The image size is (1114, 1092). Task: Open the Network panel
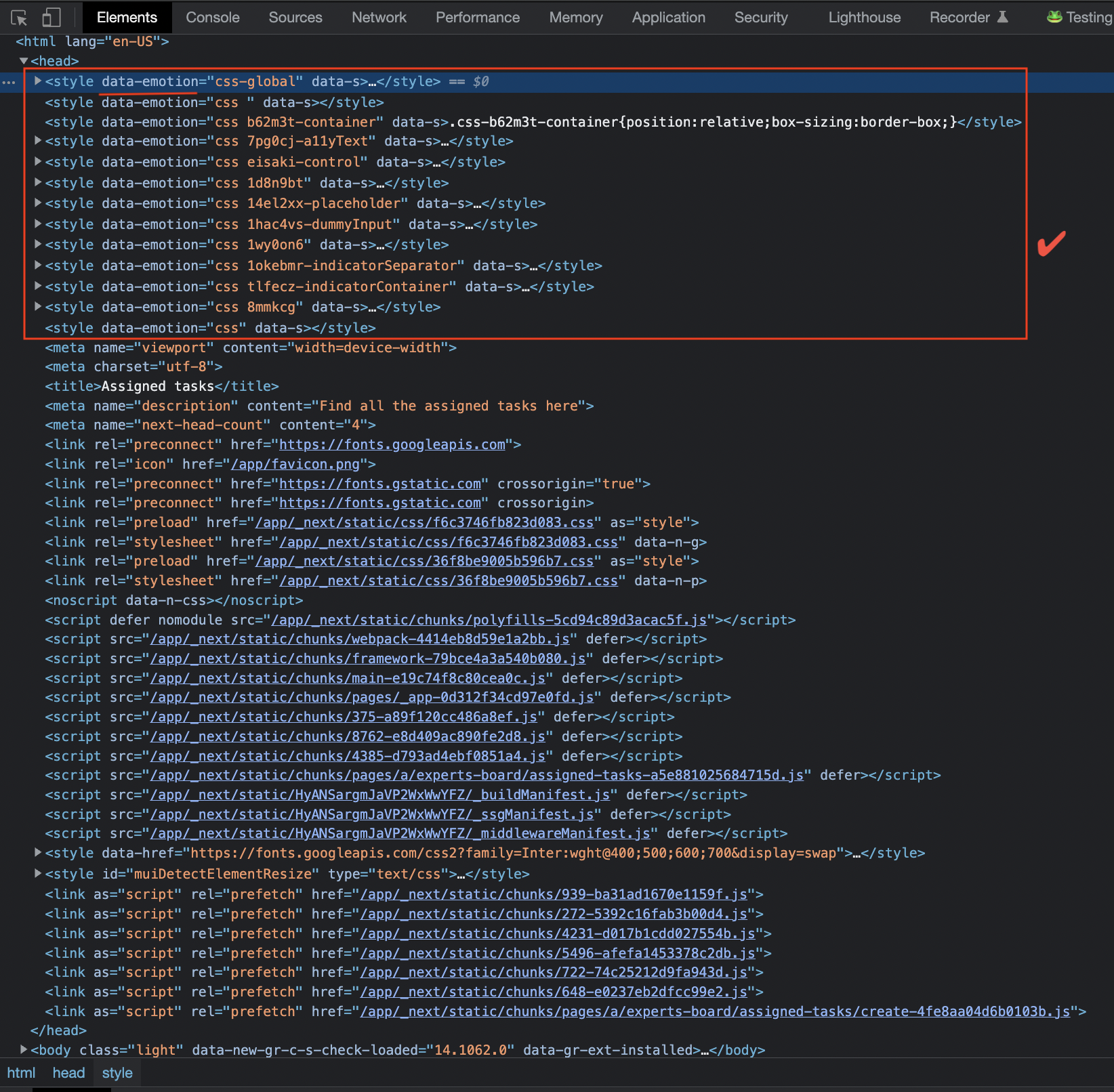point(379,17)
